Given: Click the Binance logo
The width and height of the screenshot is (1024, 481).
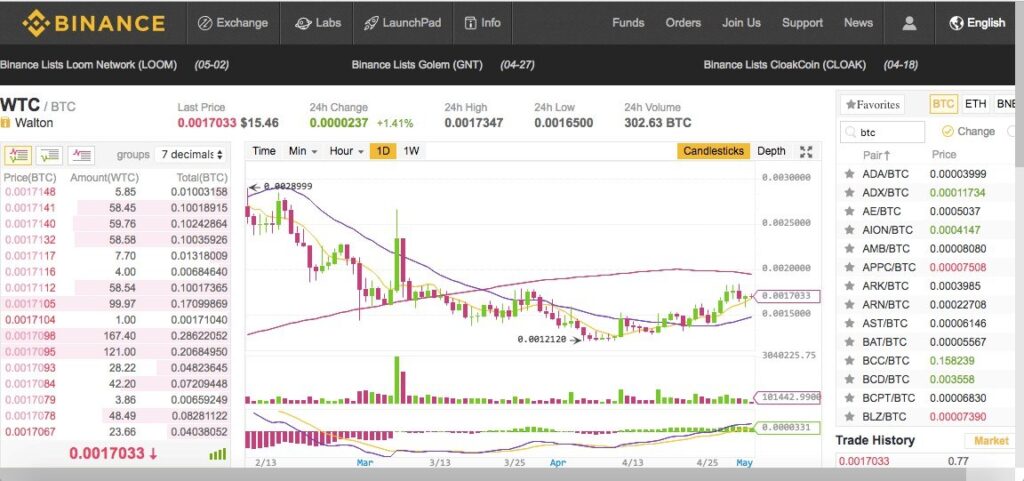Looking at the screenshot, I should pyautogui.click(x=93, y=23).
